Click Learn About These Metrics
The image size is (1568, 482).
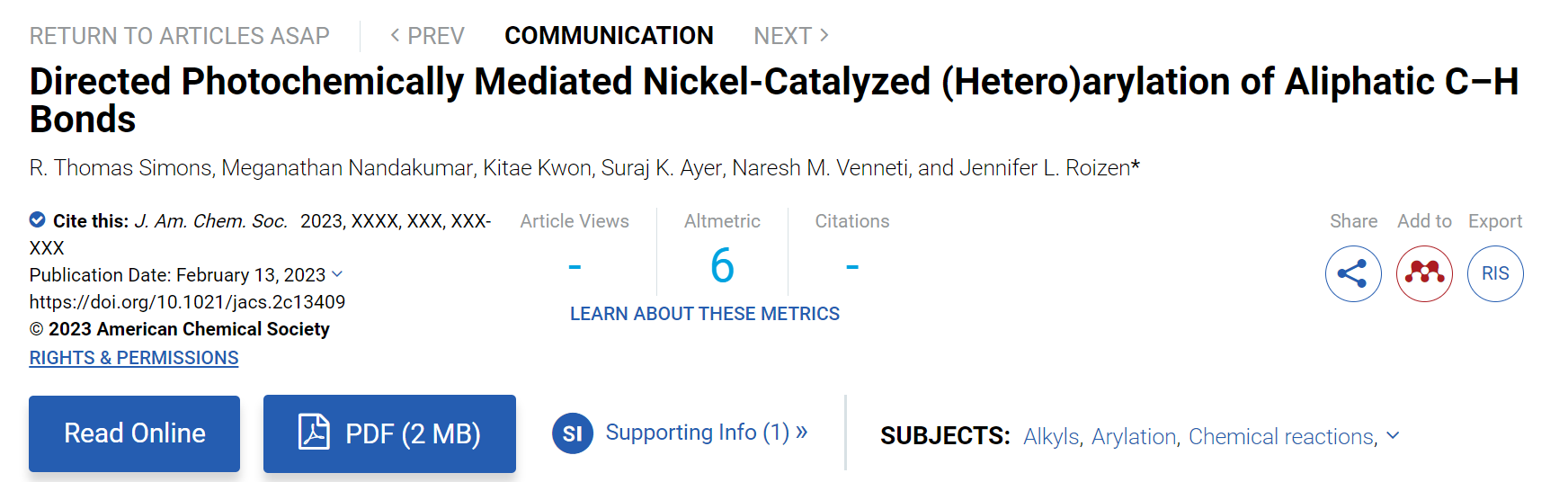pos(705,314)
